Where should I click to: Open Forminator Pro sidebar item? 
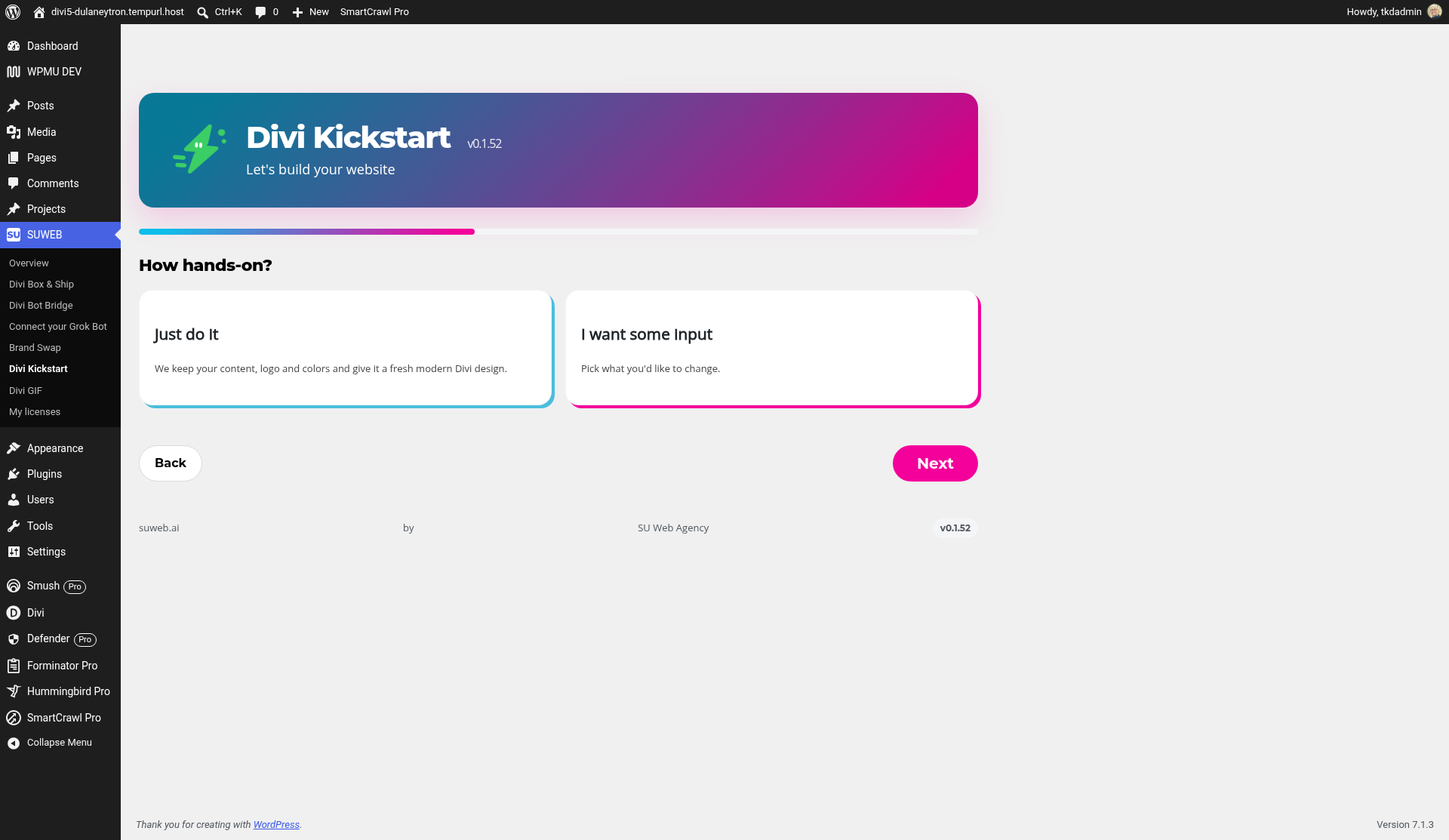(60, 666)
